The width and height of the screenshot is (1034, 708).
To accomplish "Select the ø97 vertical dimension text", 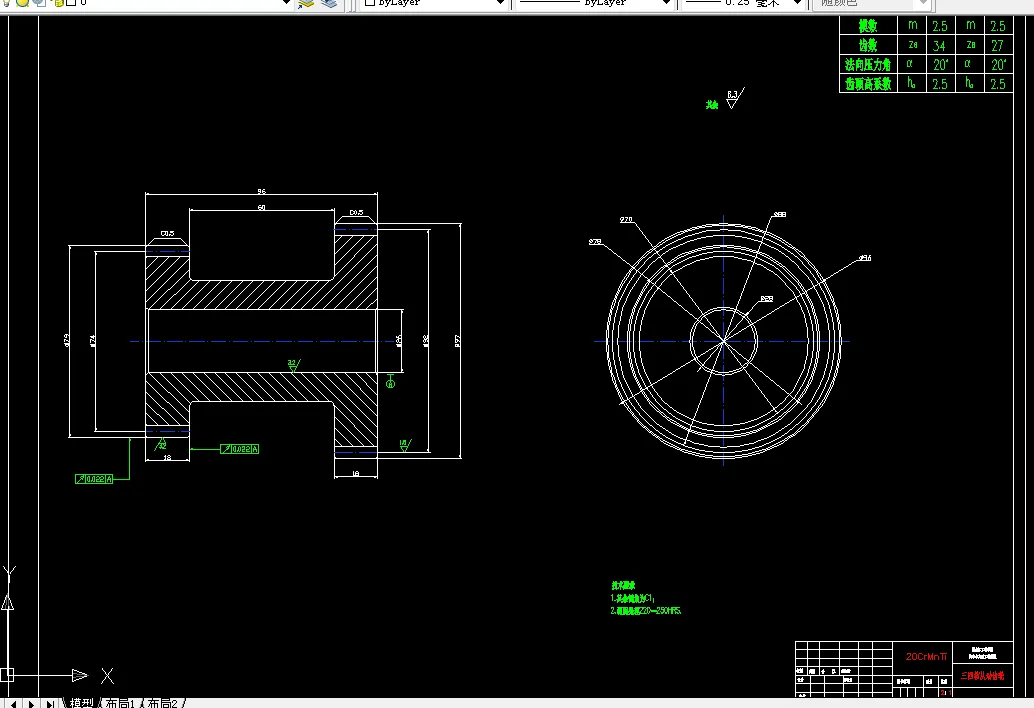I will [457, 341].
